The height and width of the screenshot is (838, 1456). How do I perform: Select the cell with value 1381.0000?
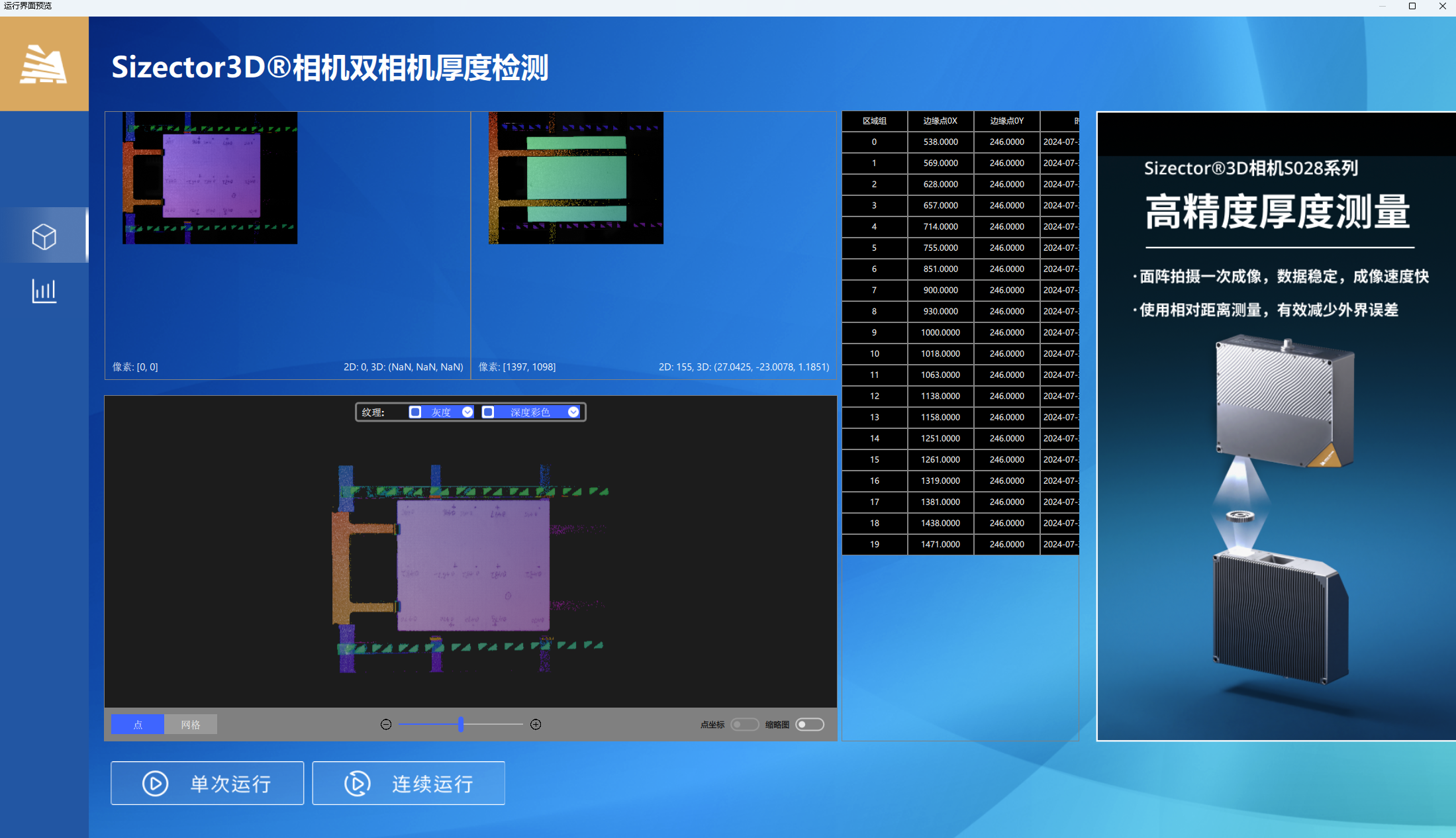940,502
